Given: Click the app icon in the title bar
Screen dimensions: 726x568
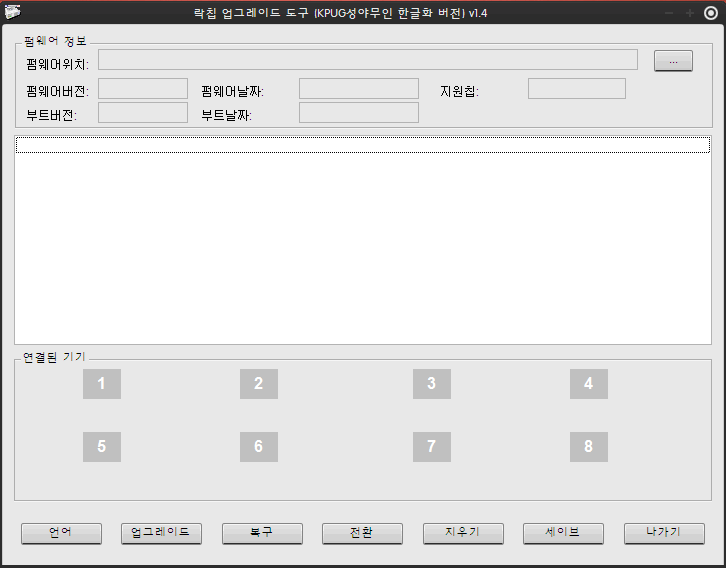Looking at the screenshot, I should [x=12, y=12].
